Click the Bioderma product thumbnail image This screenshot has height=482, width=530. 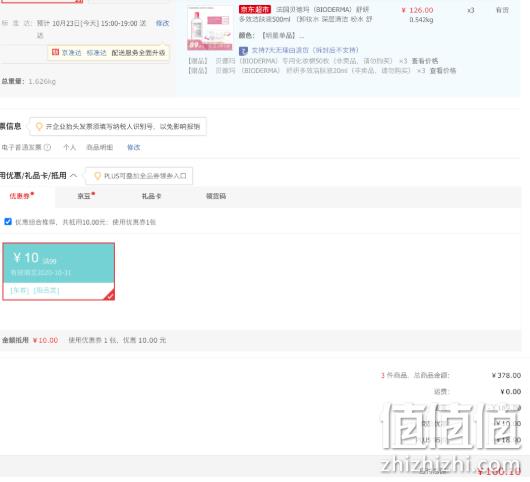click(x=210, y=28)
